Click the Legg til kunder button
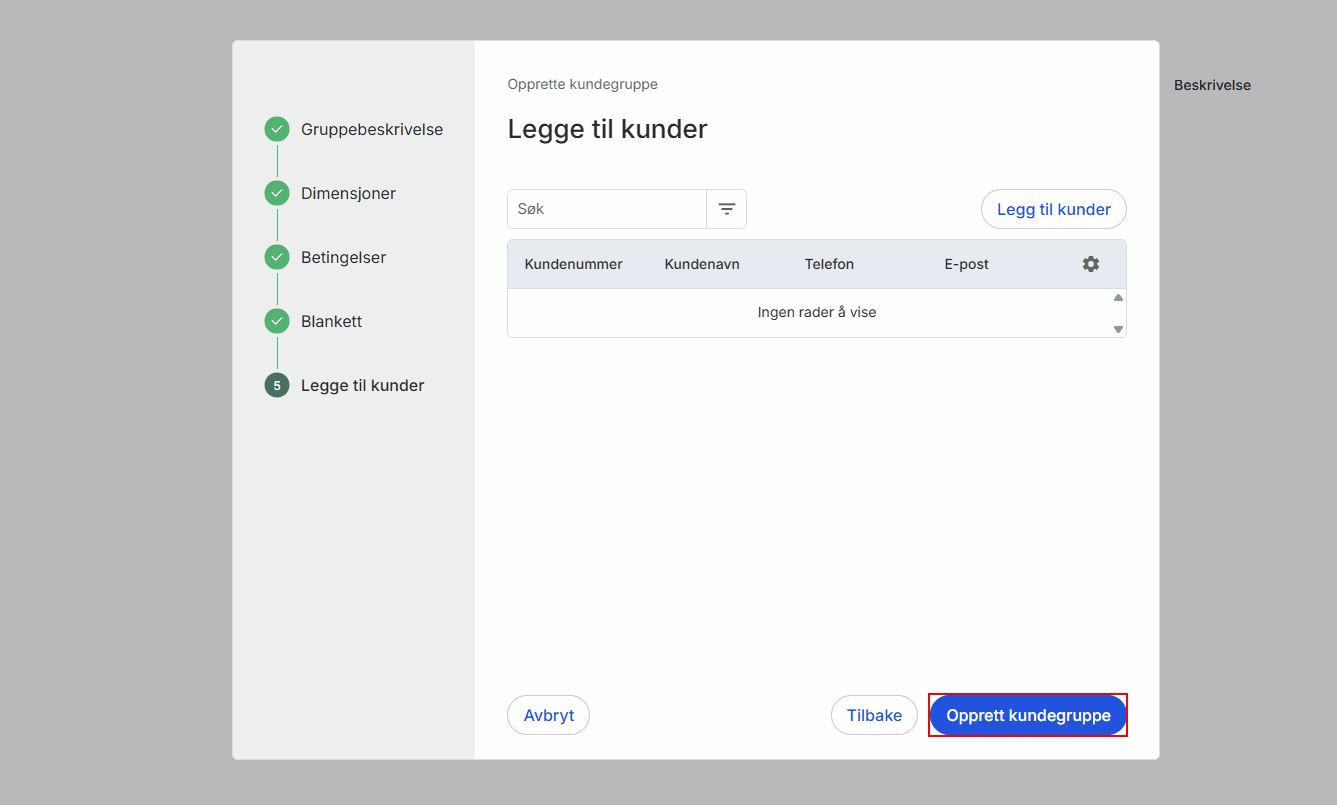 point(1053,209)
